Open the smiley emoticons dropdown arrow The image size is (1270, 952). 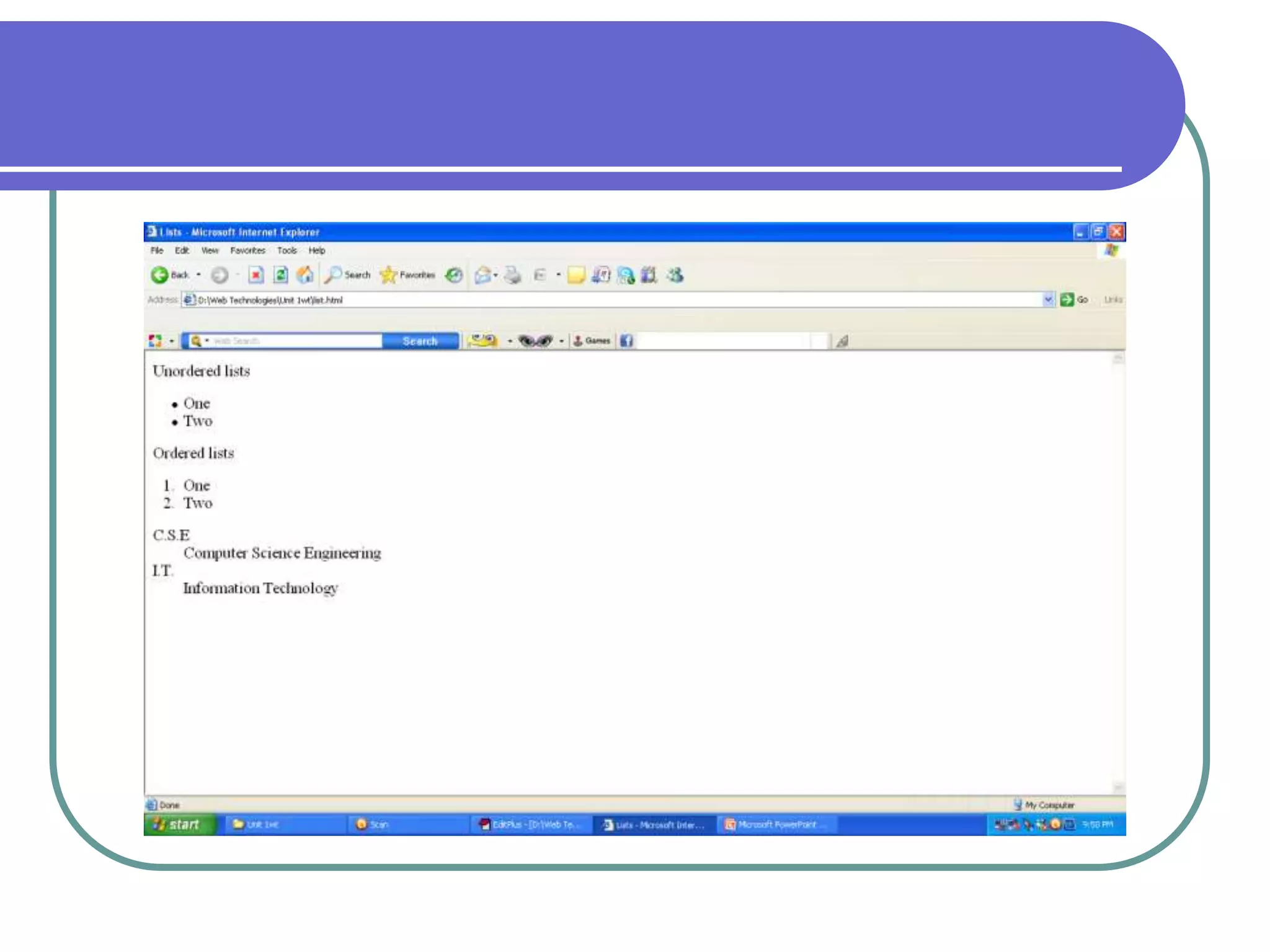point(510,341)
